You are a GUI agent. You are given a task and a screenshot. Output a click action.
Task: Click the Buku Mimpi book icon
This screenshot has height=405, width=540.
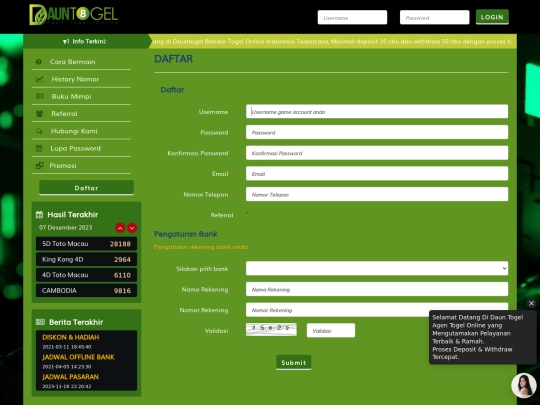pyautogui.click(x=40, y=96)
